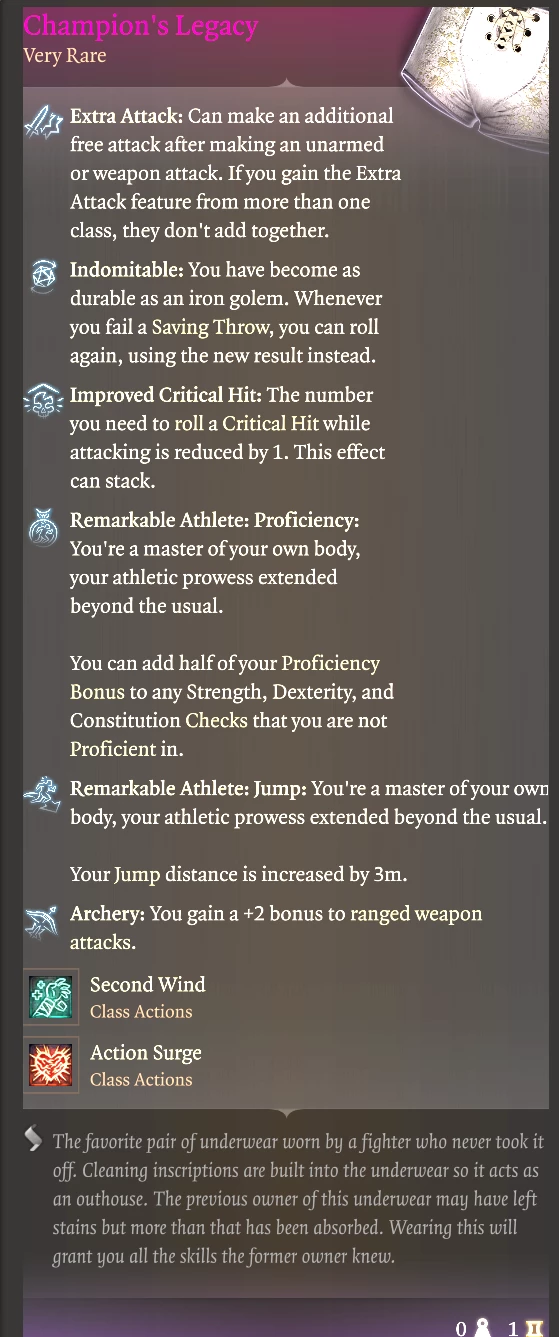Viewport: 559px width, 1337px height.
Task: Click the Action Surge label text
Action: [146, 1053]
